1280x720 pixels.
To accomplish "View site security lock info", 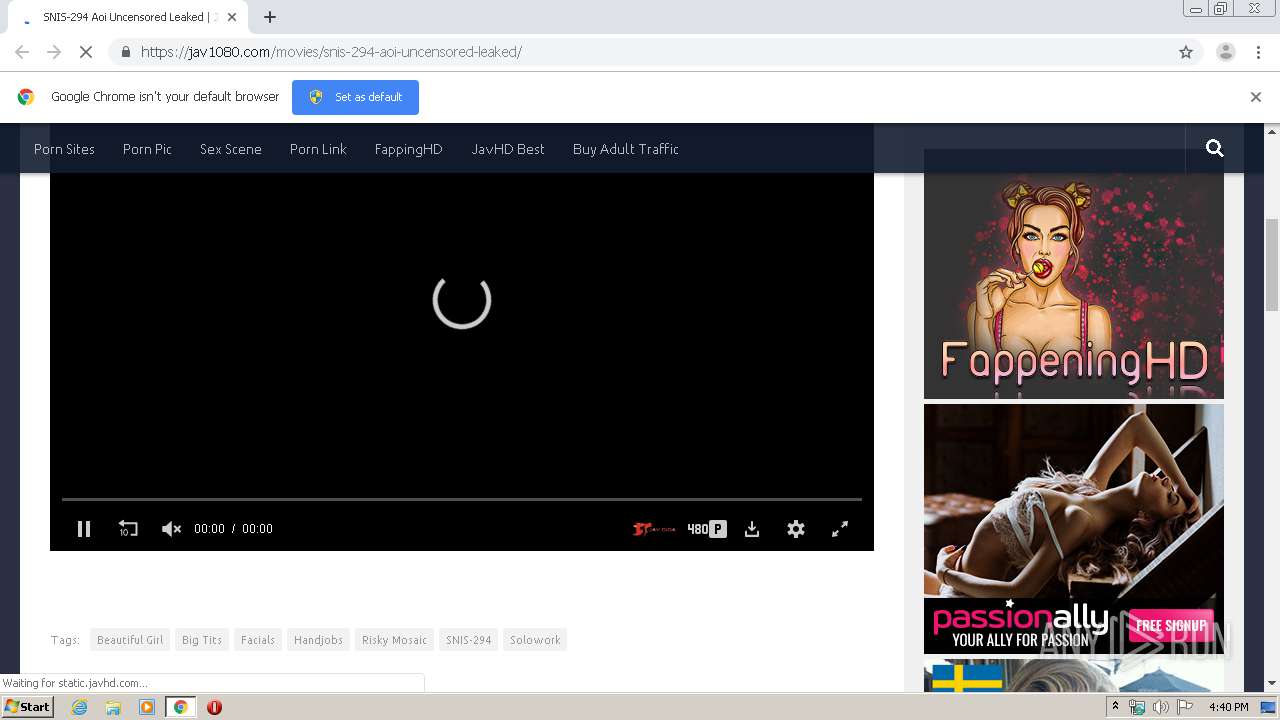I will (125, 52).
